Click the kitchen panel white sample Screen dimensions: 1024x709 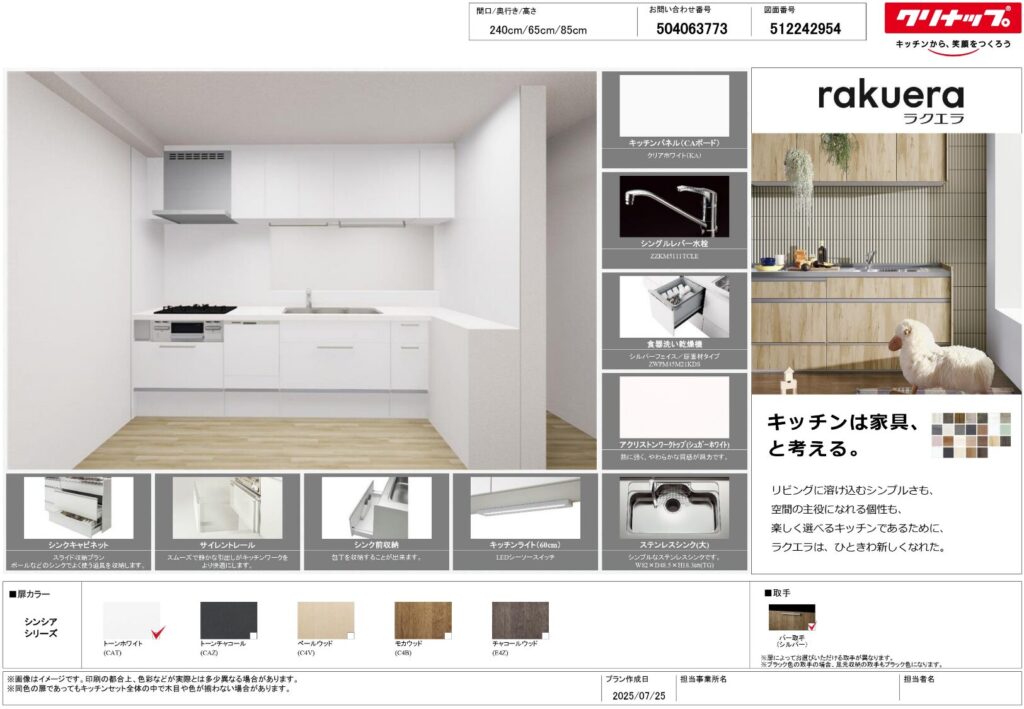674,106
